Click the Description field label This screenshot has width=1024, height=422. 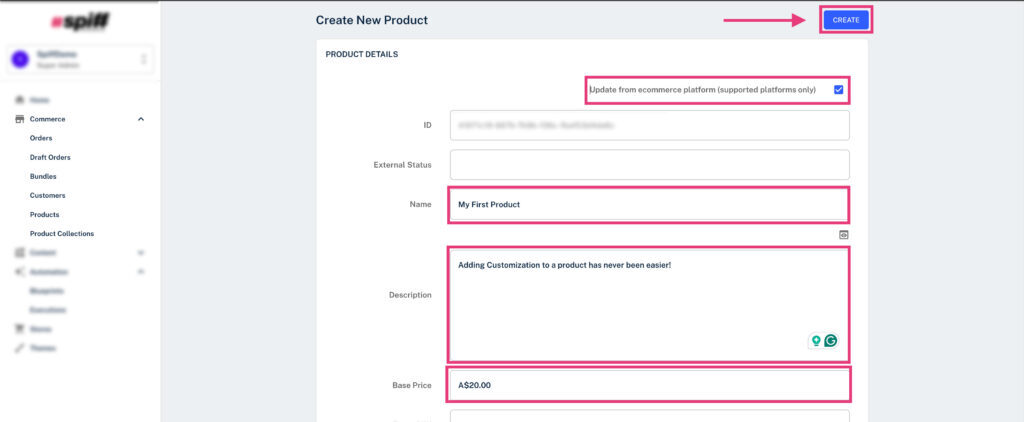(x=410, y=295)
